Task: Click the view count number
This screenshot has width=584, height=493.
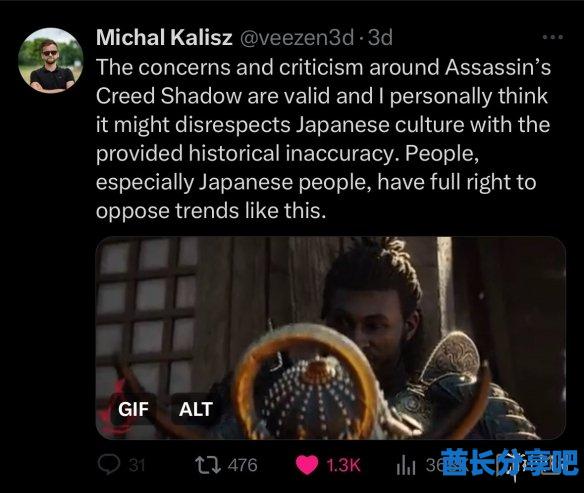Action: [x=434, y=465]
